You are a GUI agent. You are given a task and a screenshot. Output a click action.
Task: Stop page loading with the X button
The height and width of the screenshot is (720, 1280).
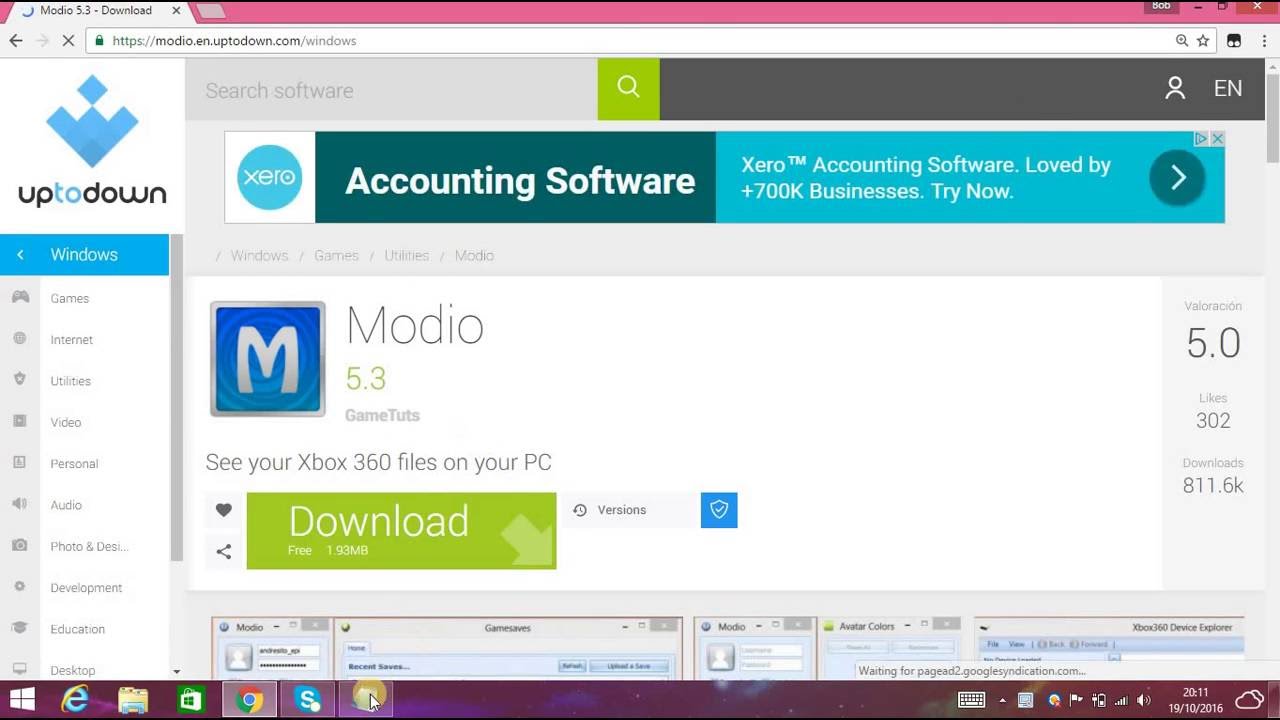pos(69,41)
